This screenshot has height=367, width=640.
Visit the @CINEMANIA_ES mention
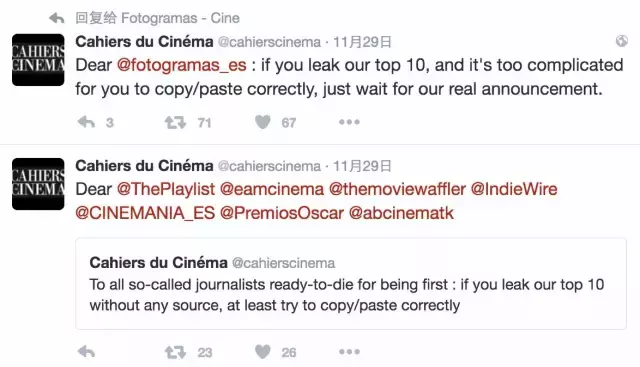(x=145, y=213)
